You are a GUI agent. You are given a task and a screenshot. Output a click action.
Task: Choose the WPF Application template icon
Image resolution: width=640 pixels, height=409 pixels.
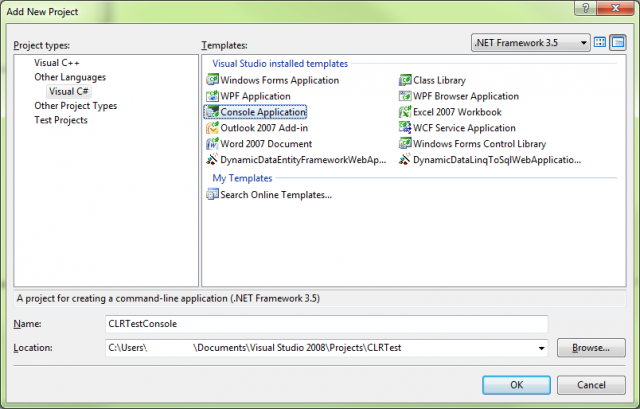[212, 96]
